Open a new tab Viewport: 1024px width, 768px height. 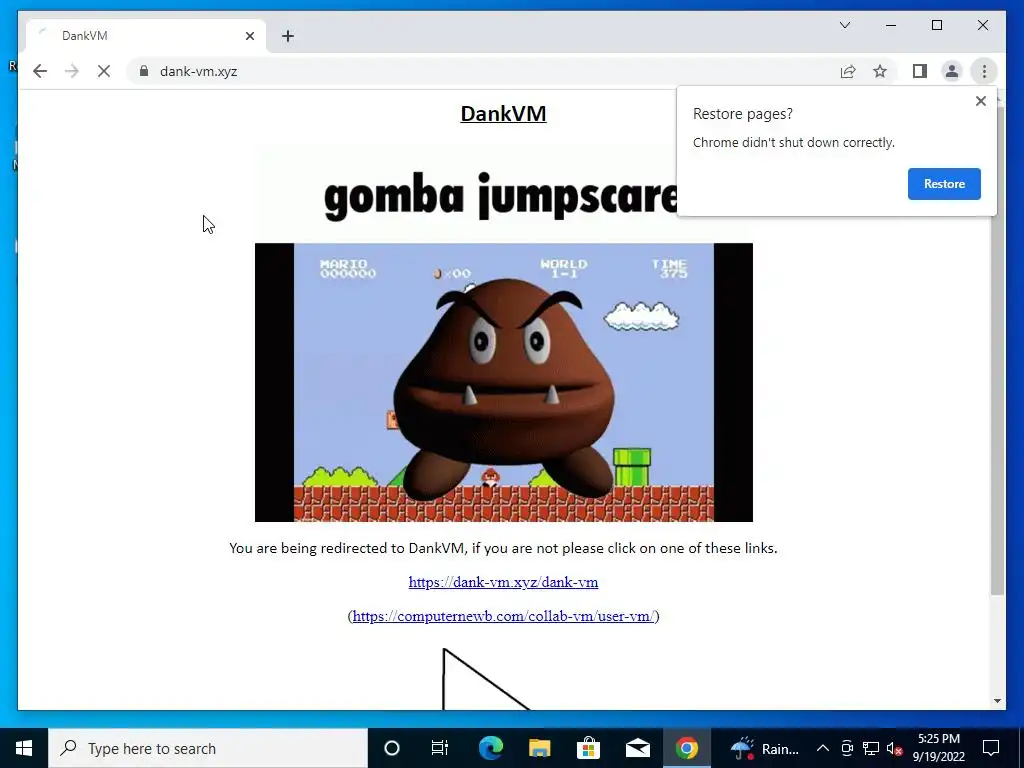(x=288, y=36)
